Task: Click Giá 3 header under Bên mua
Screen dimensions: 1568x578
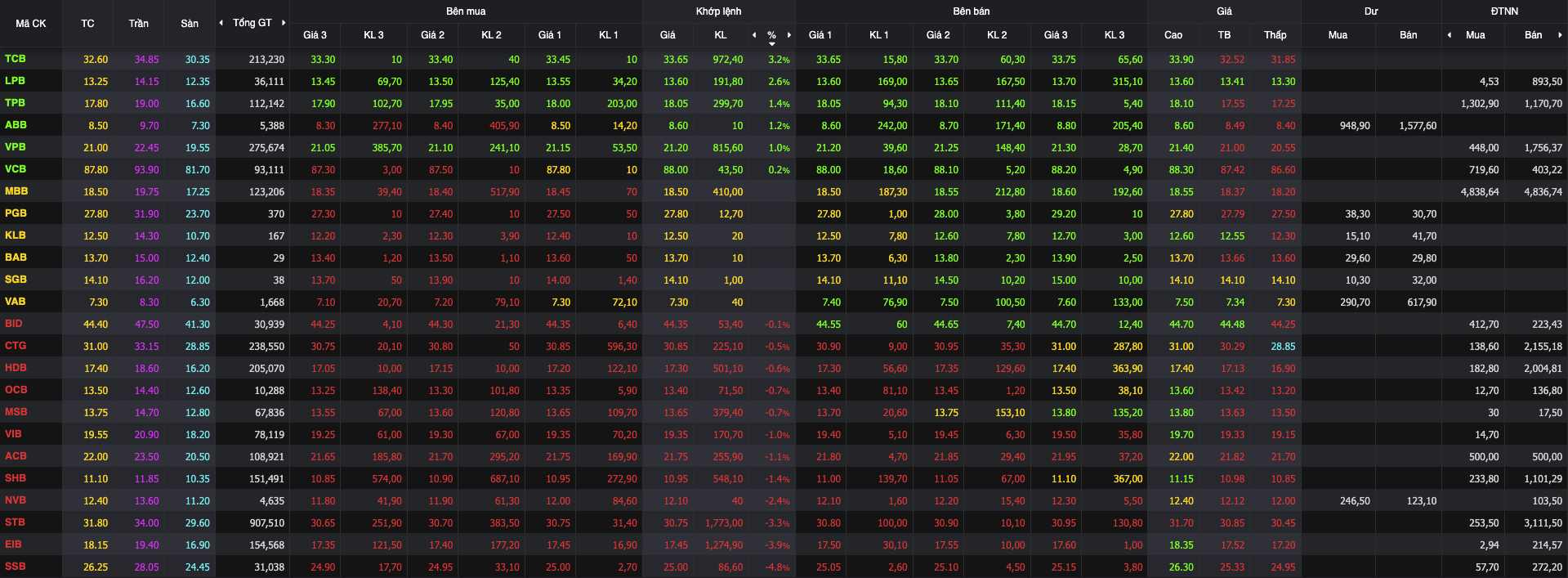Action: [x=315, y=35]
